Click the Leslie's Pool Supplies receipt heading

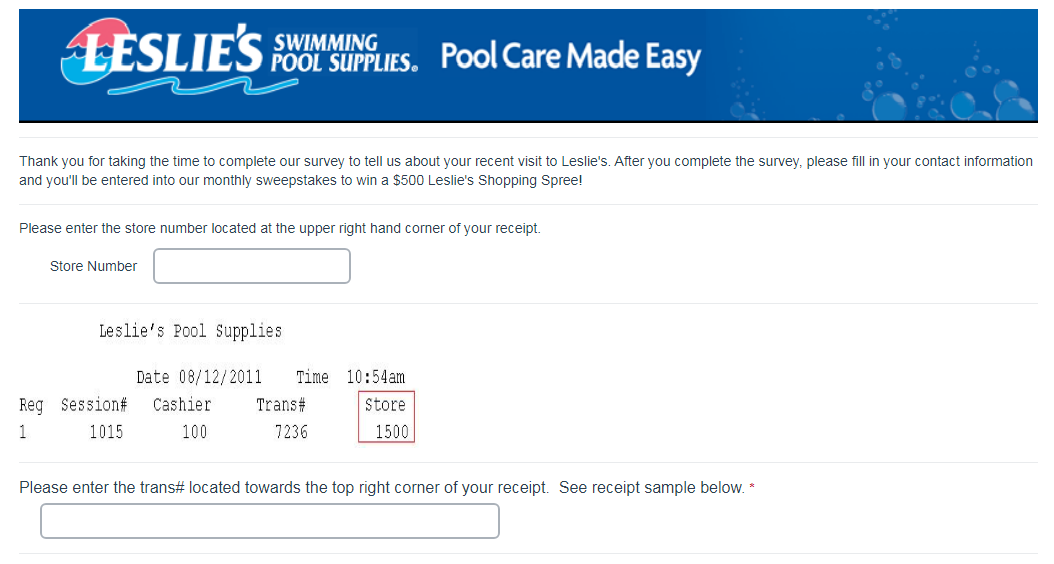[190, 331]
